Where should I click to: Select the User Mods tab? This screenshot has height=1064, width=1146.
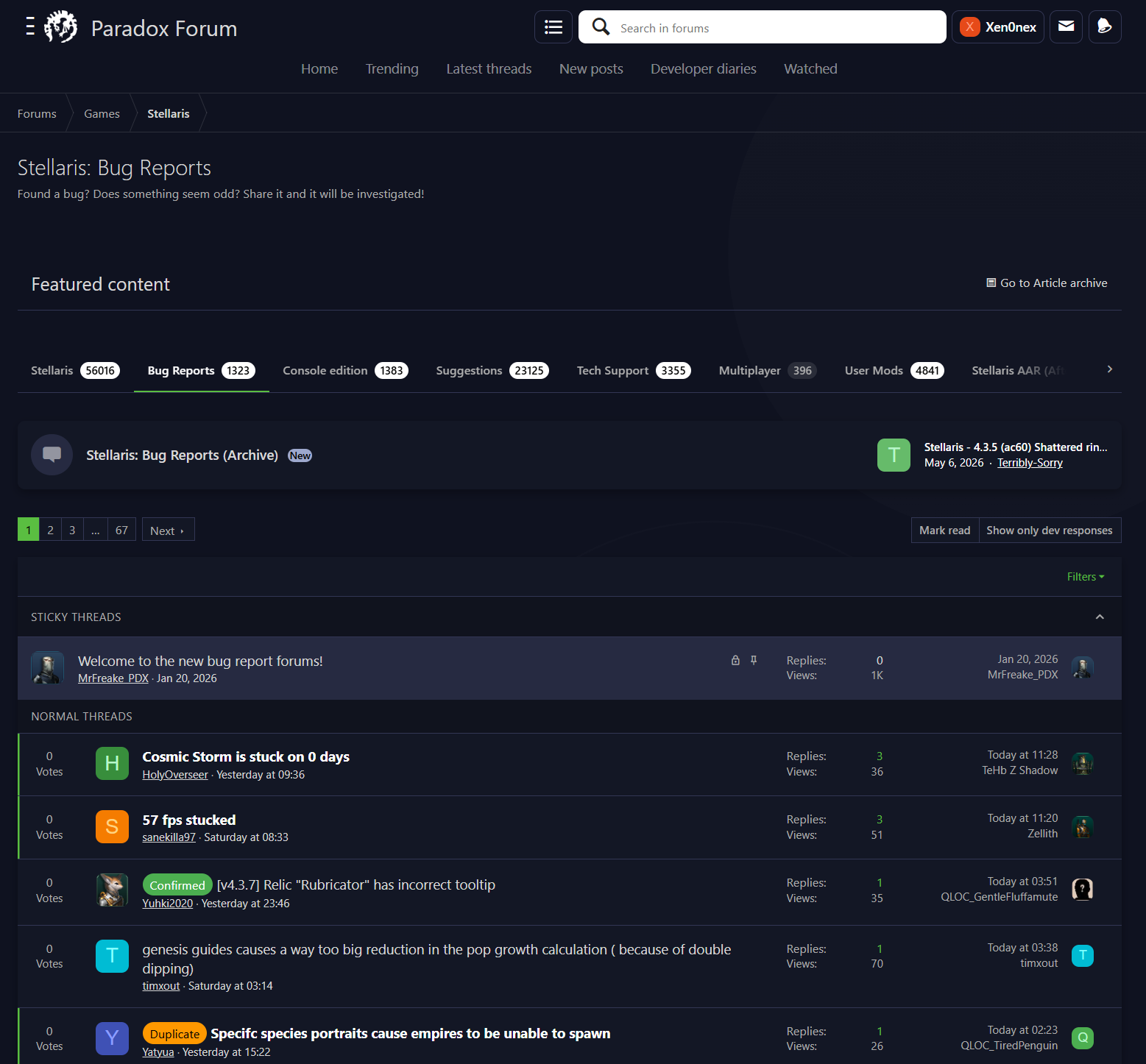tap(894, 371)
